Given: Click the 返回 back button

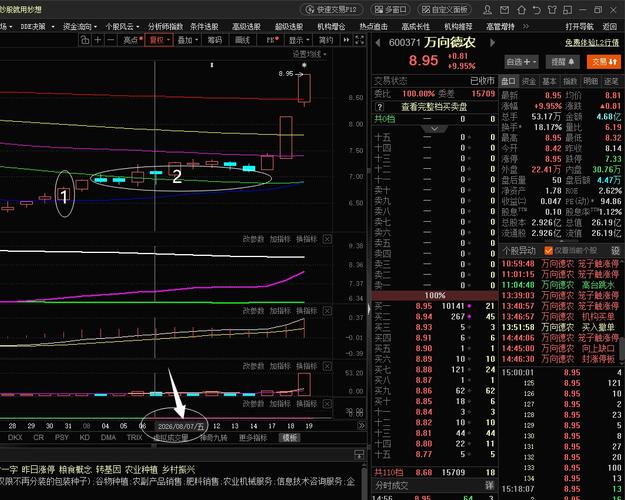Looking at the screenshot, I should click(x=609, y=27).
